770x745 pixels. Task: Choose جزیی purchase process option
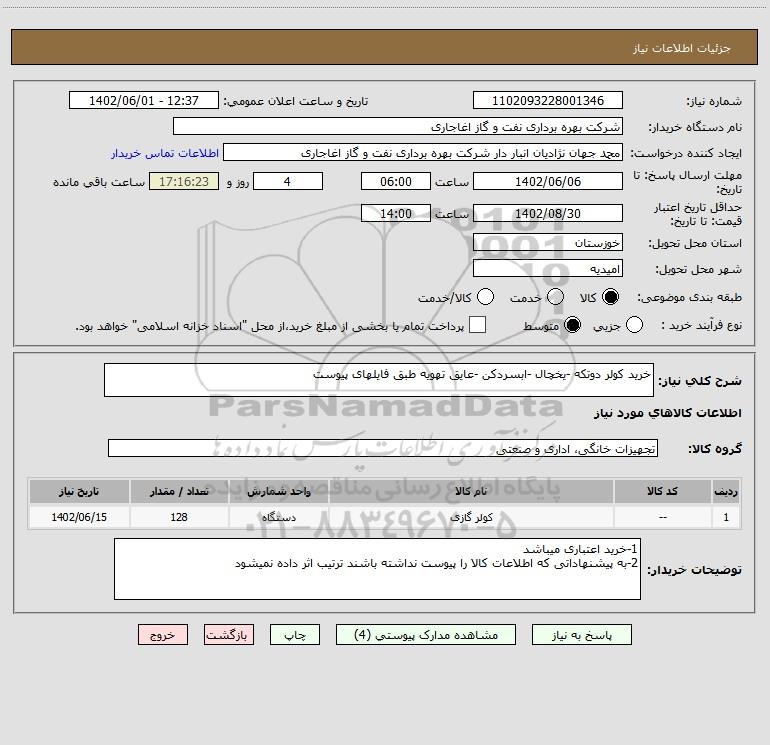[x=634, y=325]
